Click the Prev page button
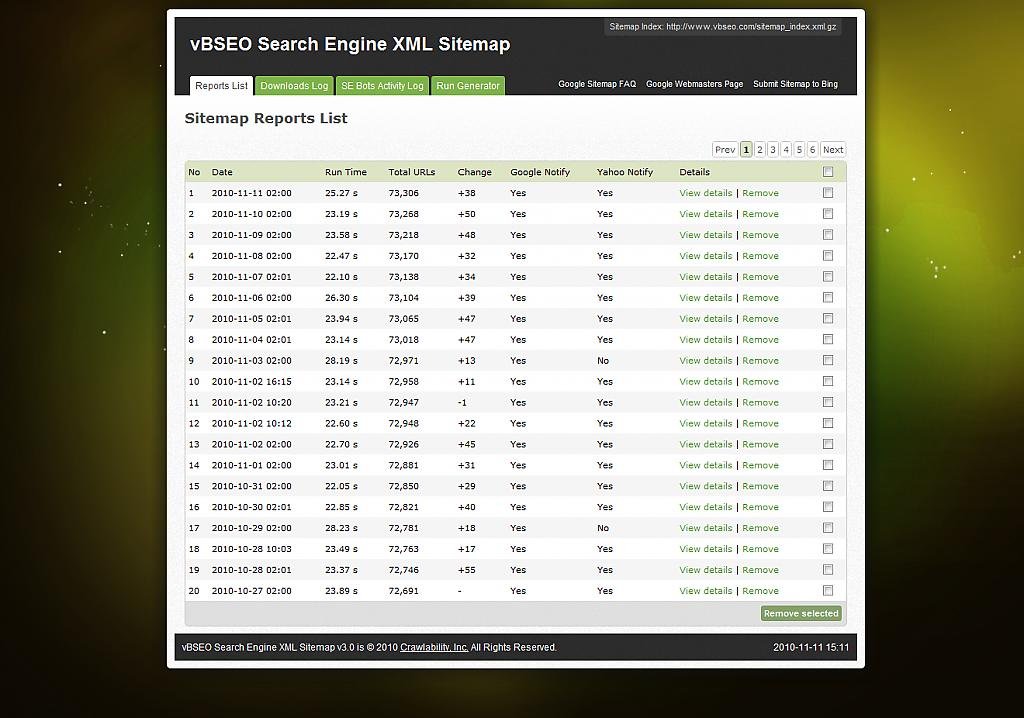The image size is (1024, 718). tap(725, 150)
